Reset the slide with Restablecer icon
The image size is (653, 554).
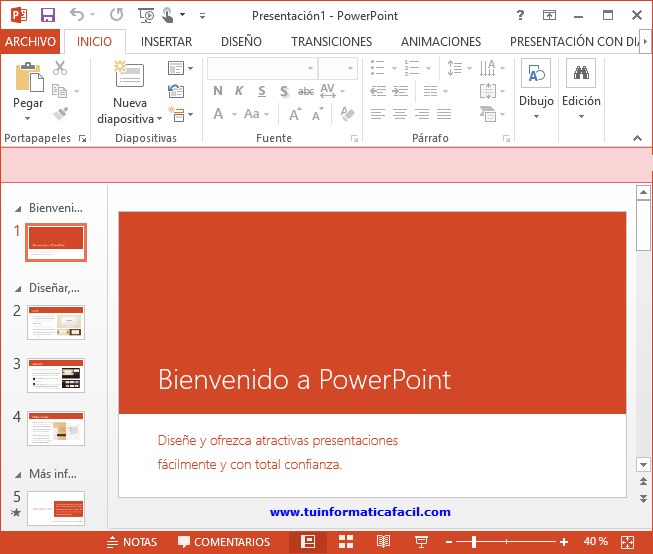pyautogui.click(x=176, y=90)
